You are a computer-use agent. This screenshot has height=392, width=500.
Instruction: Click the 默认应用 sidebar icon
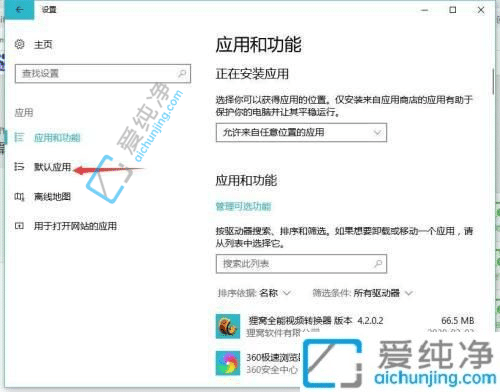19,167
